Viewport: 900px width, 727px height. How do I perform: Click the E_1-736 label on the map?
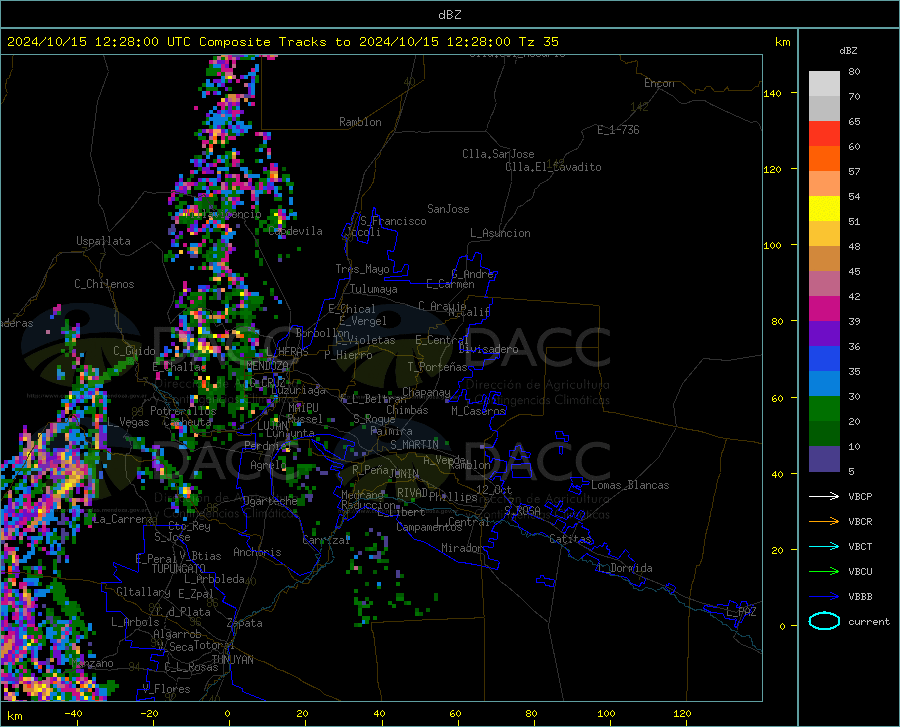click(x=618, y=130)
